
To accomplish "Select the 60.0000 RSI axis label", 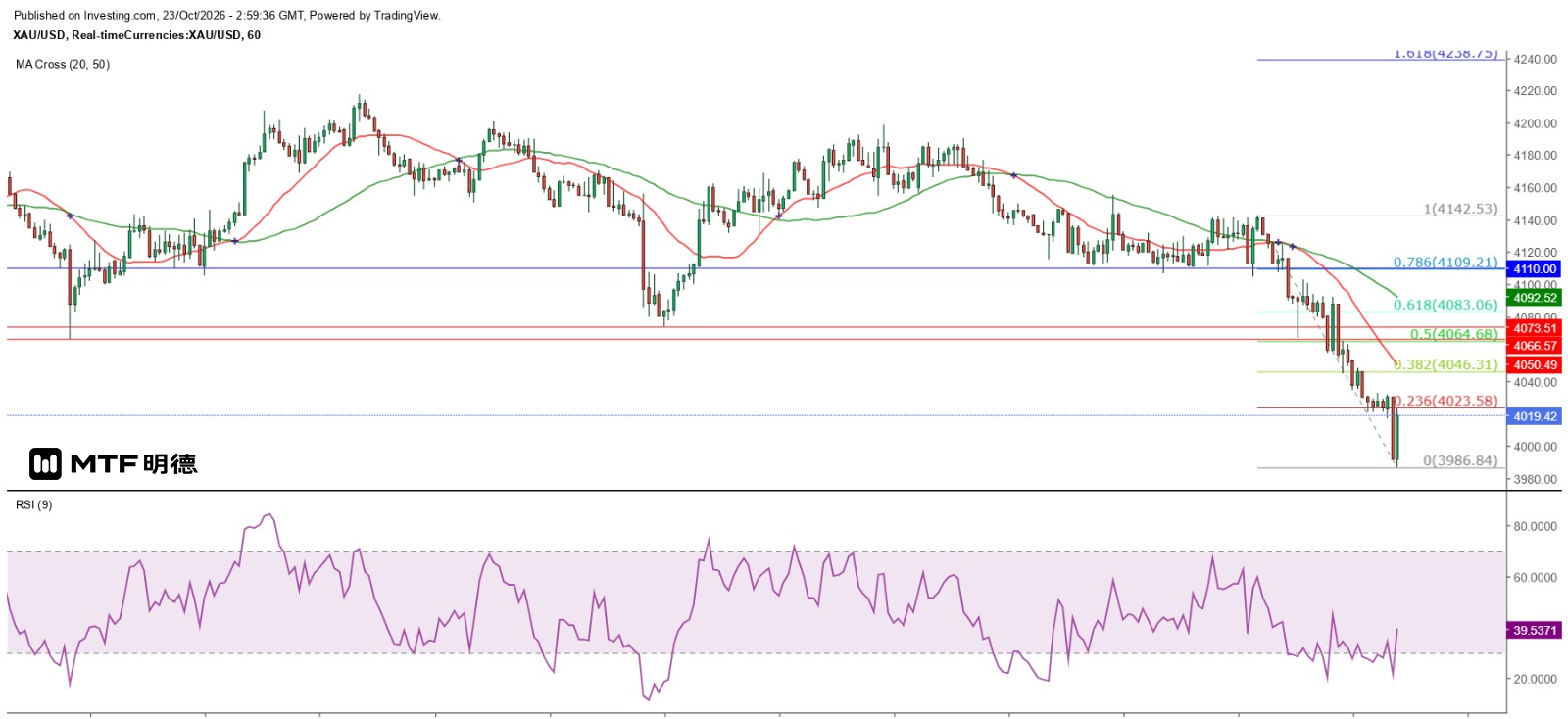I will coord(1536,577).
